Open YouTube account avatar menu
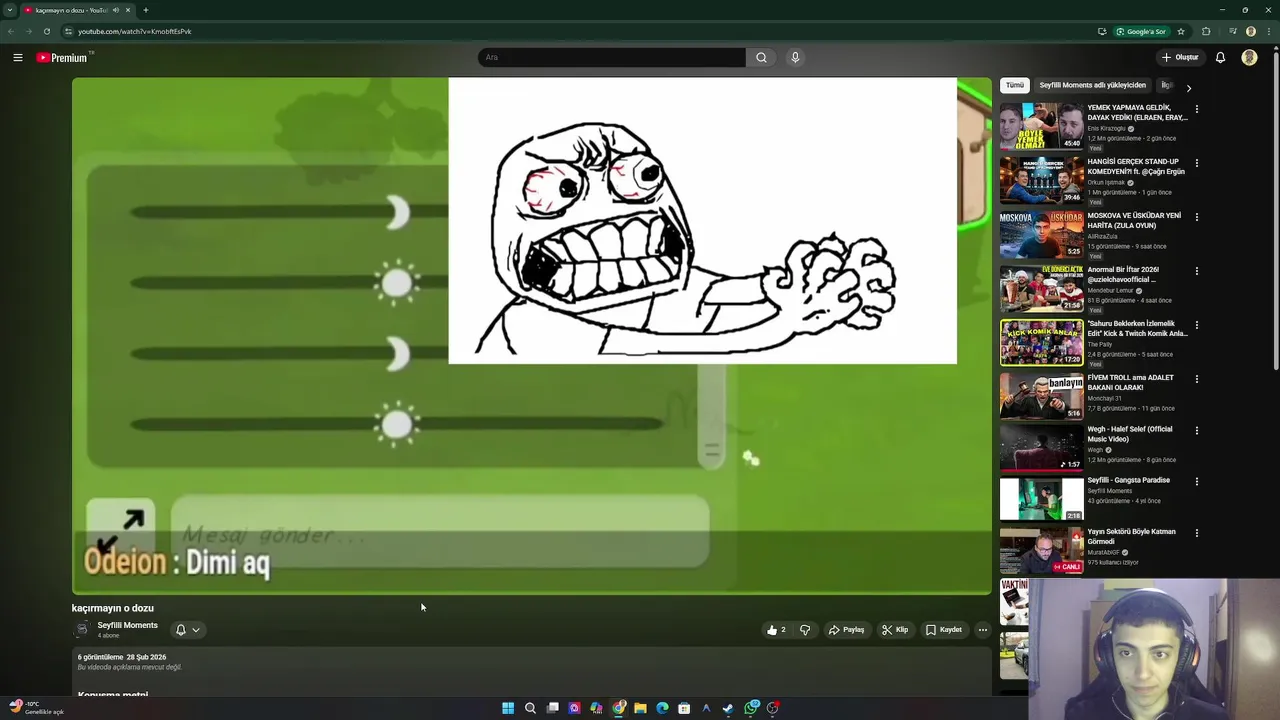1280x720 pixels. (1249, 58)
